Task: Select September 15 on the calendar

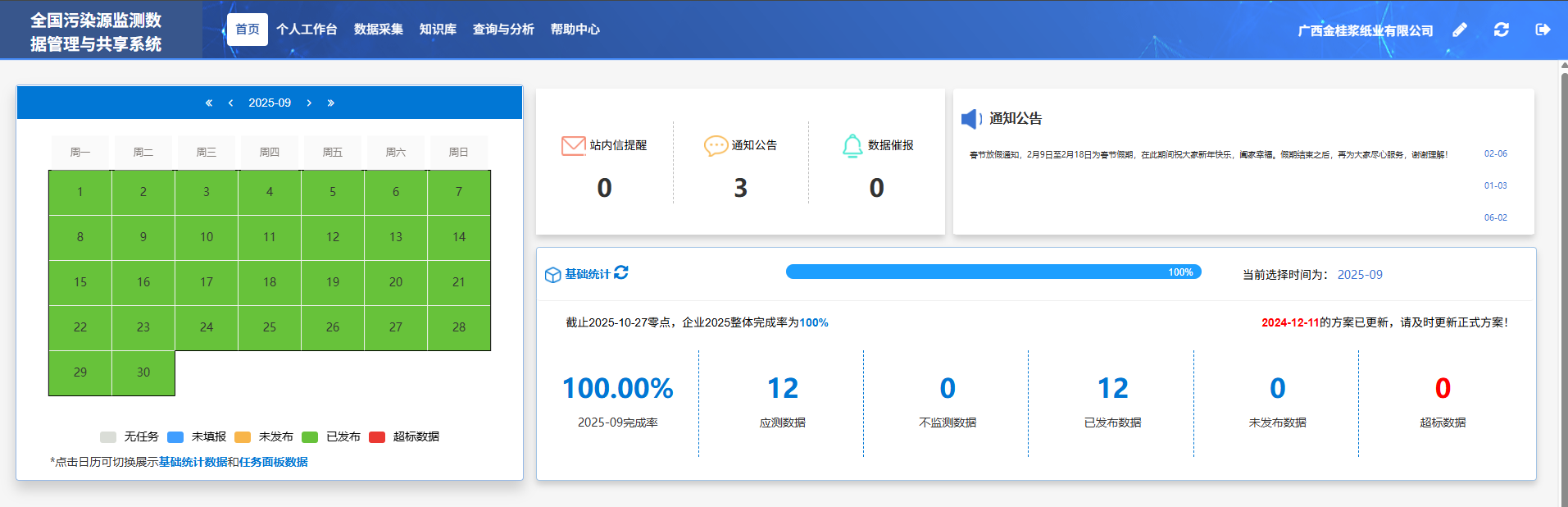Action: tap(80, 282)
